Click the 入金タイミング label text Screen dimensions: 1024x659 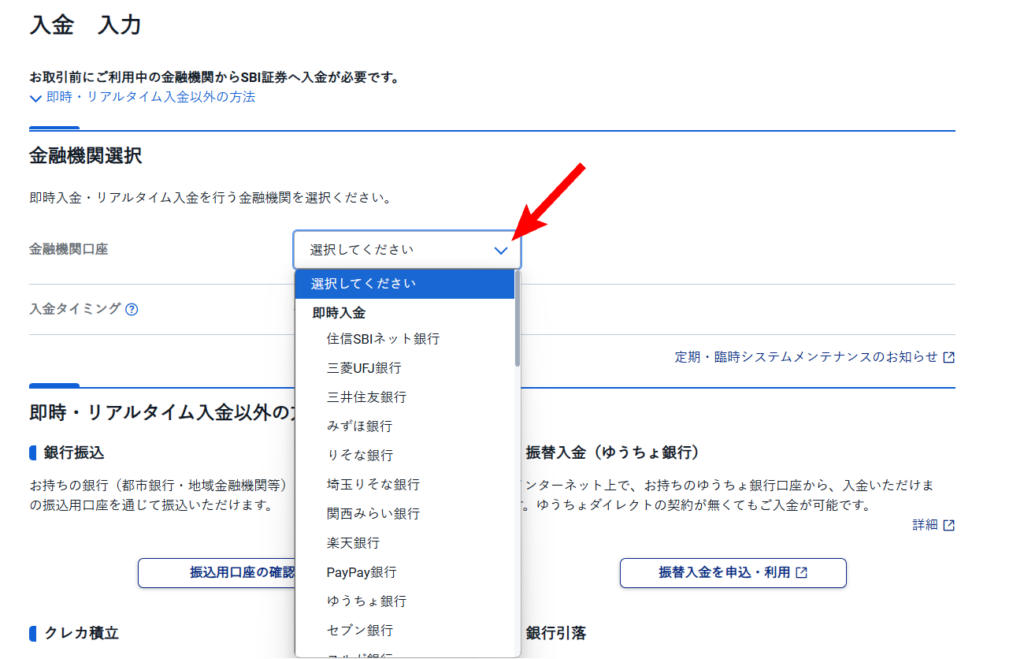(75, 309)
